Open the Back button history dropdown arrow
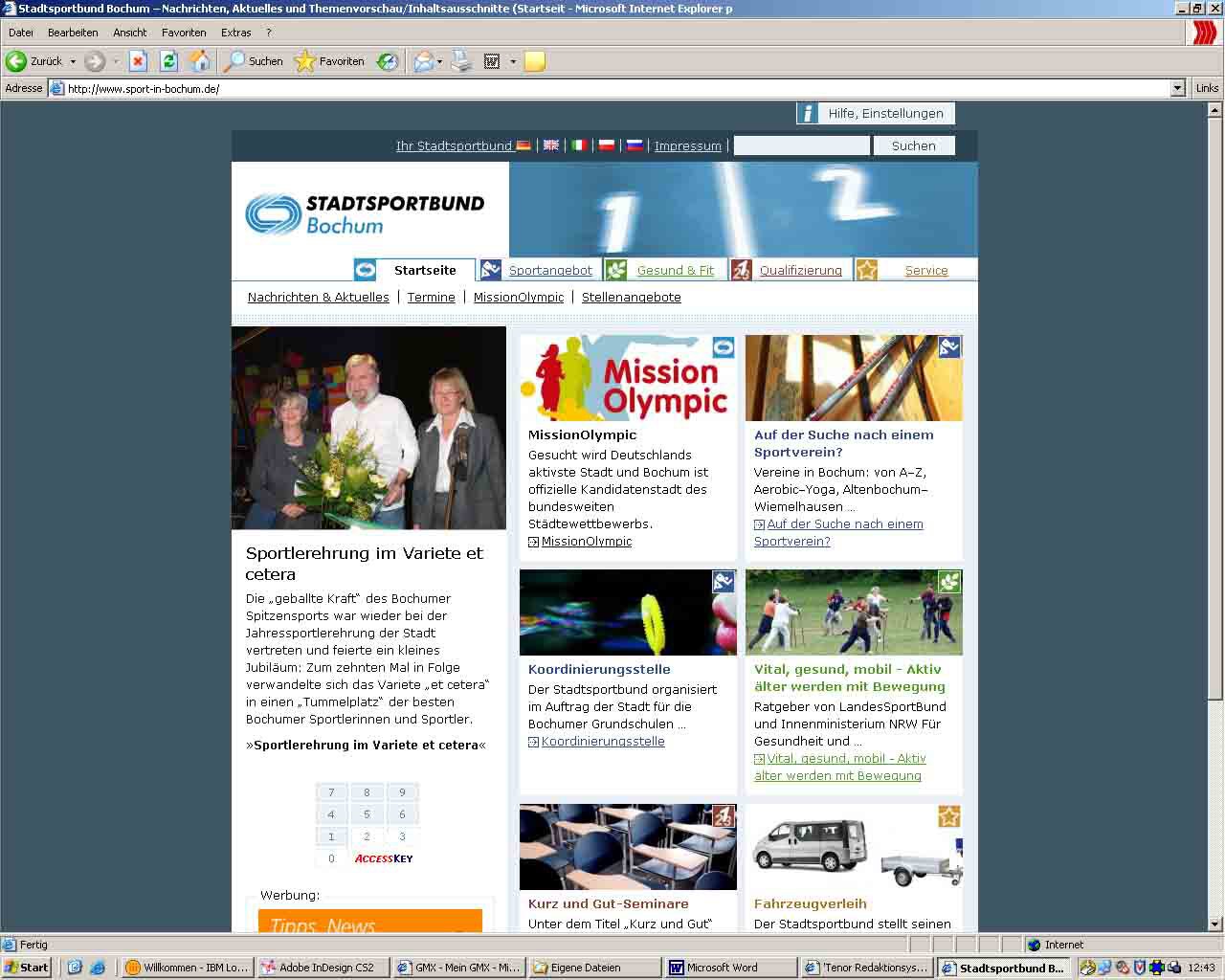 pos(73,61)
